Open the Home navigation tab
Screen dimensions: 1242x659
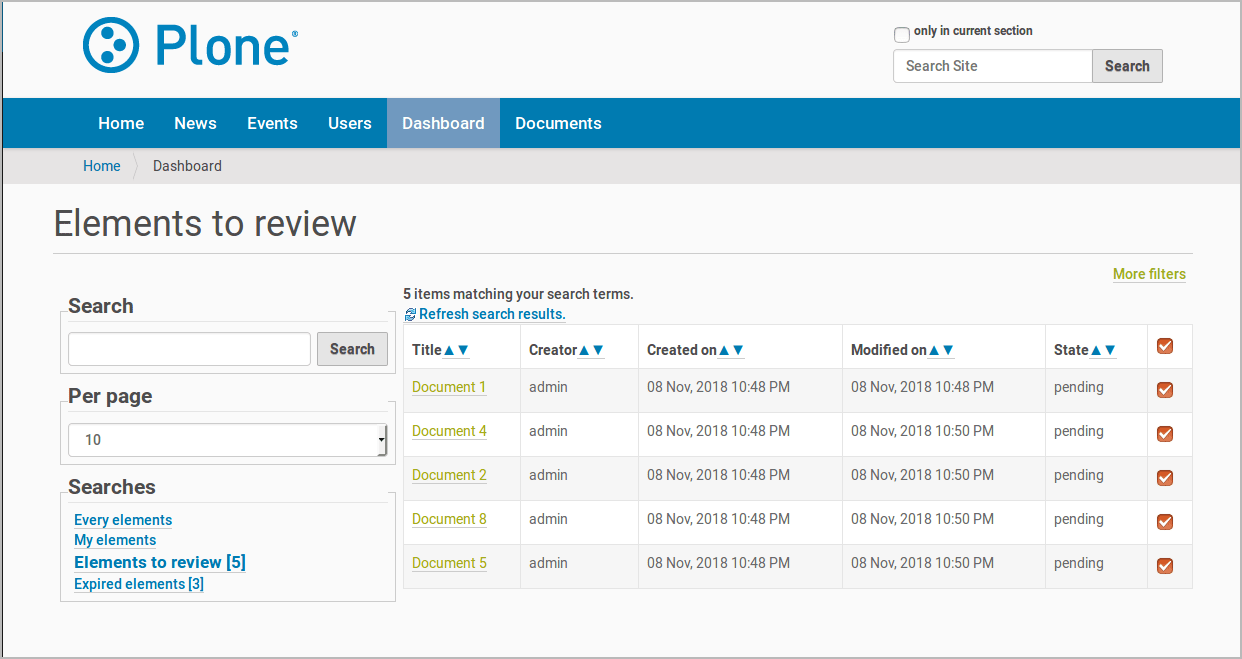(x=121, y=123)
